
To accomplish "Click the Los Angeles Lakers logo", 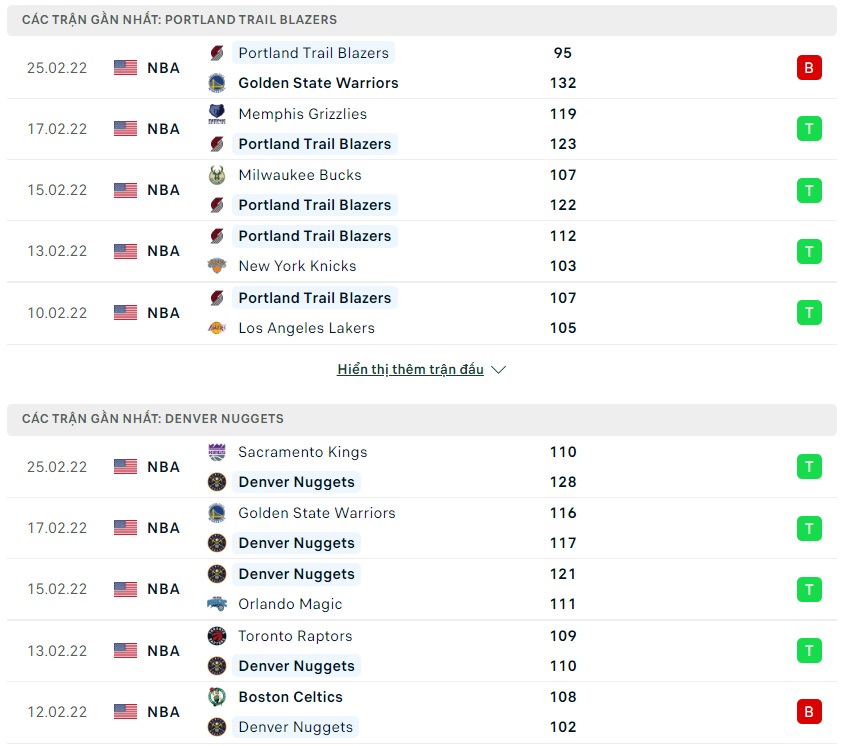I will (217, 328).
